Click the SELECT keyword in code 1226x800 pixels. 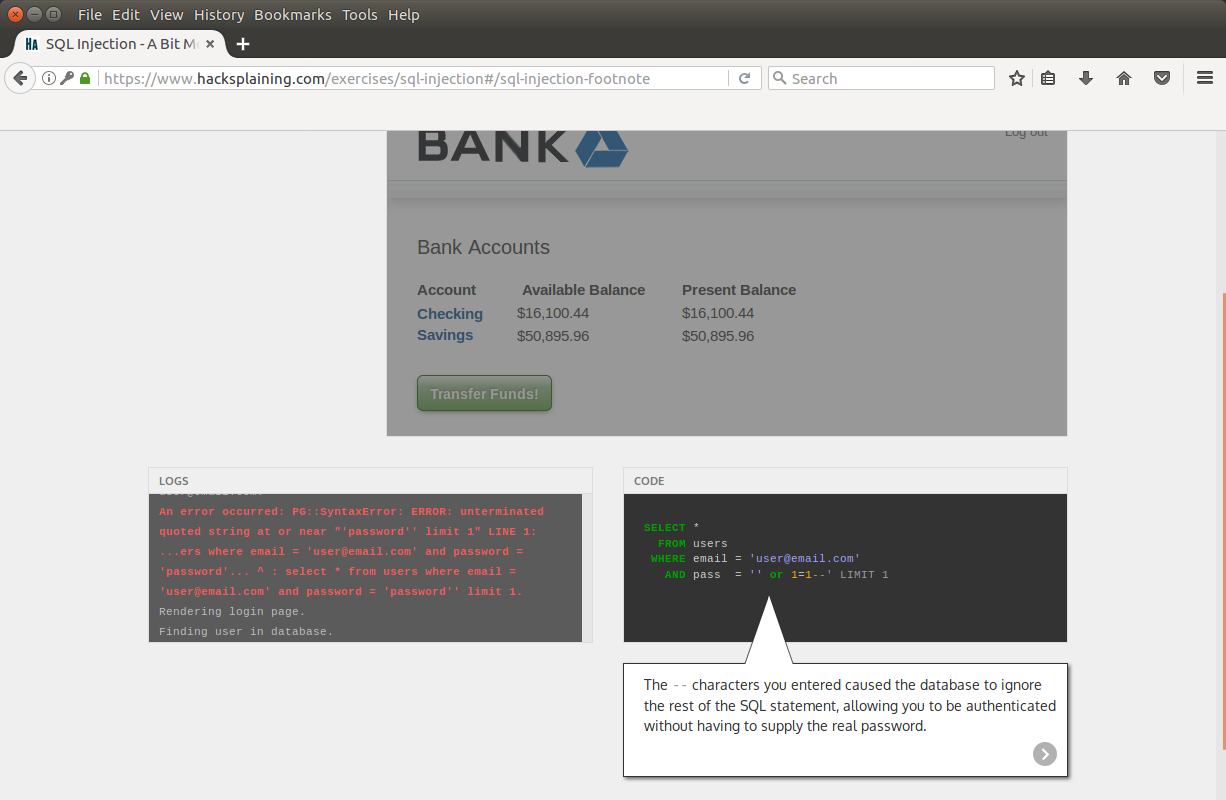pyautogui.click(x=665, y=527)
